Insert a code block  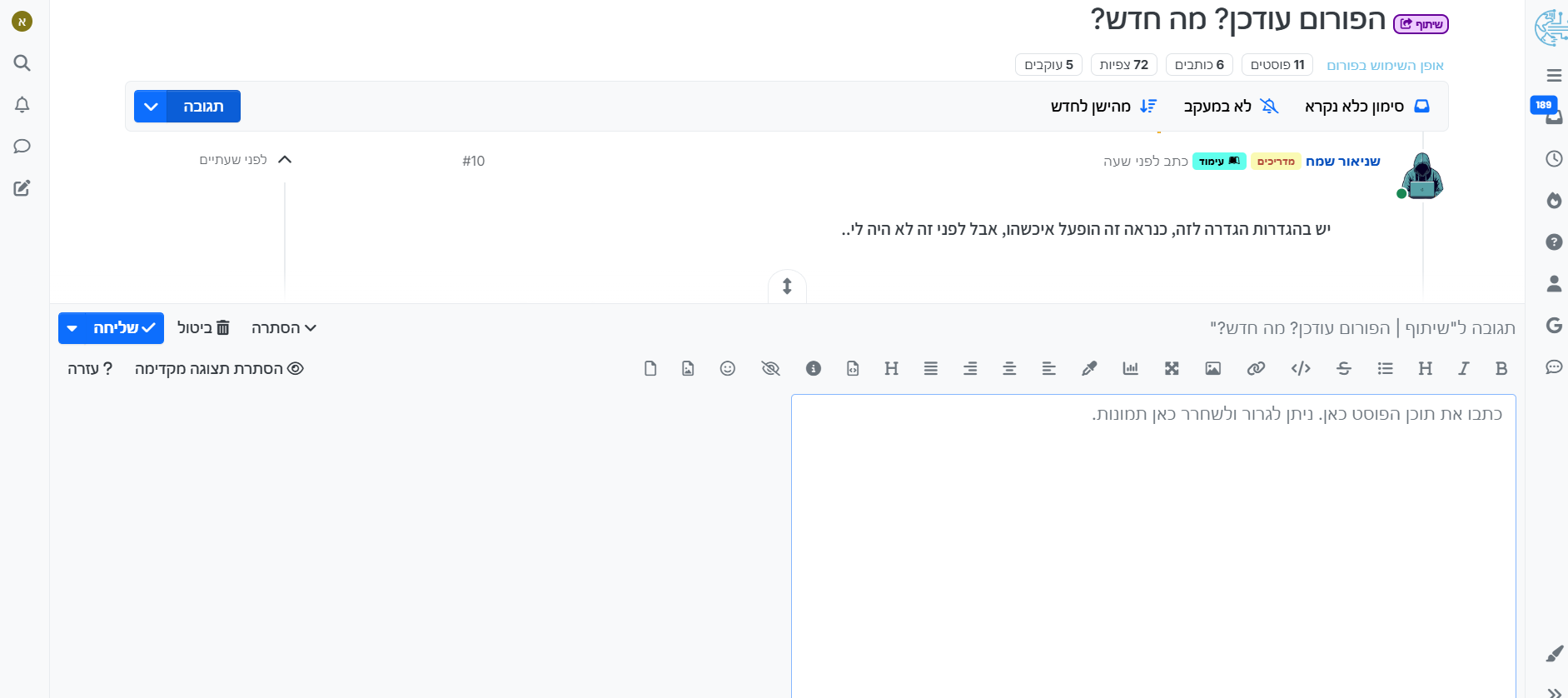click(x=1301, y=368)
